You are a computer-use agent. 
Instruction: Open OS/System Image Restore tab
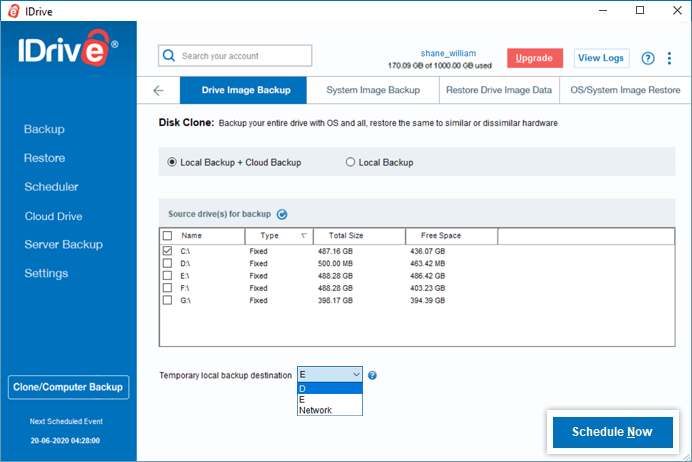(x=625, y=90)
